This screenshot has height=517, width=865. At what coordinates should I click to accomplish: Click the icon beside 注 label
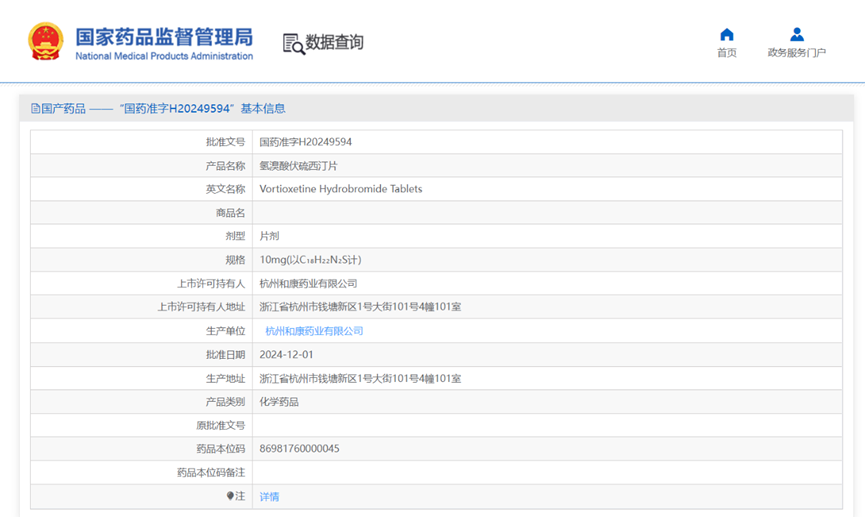tap(230, 496)
